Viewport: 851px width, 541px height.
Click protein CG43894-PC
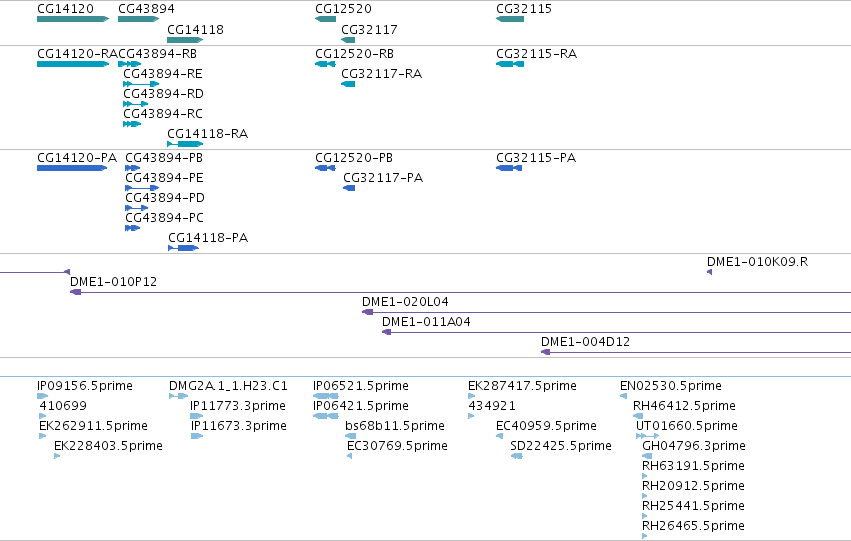[132, 228]
